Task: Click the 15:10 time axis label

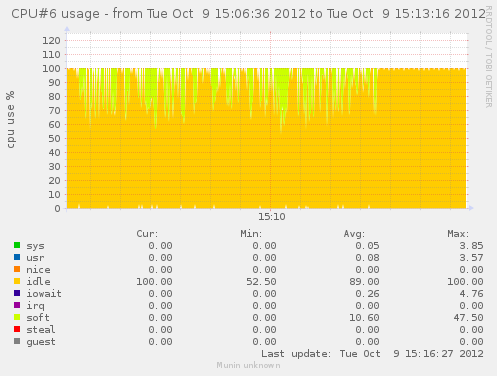Action: pos(272,217)
